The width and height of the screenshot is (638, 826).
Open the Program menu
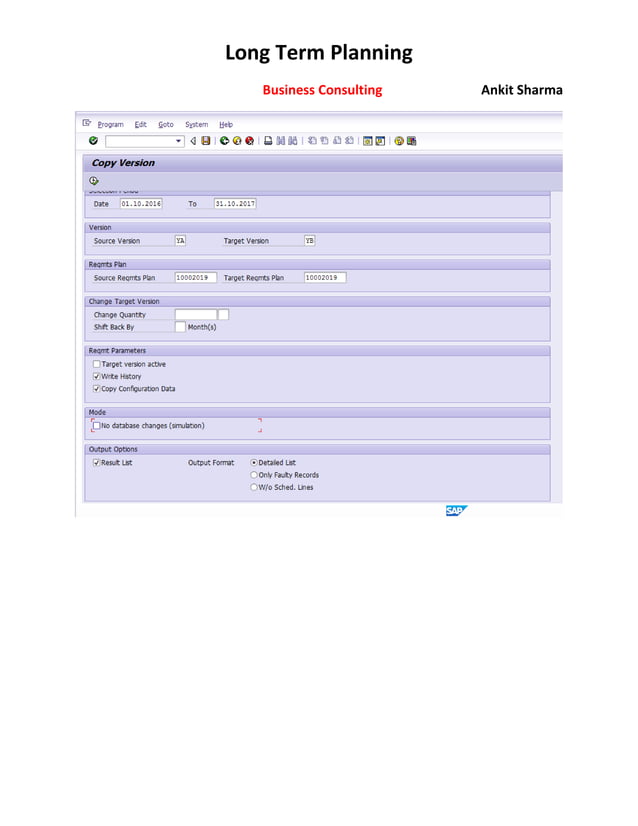tap(111, 124)
